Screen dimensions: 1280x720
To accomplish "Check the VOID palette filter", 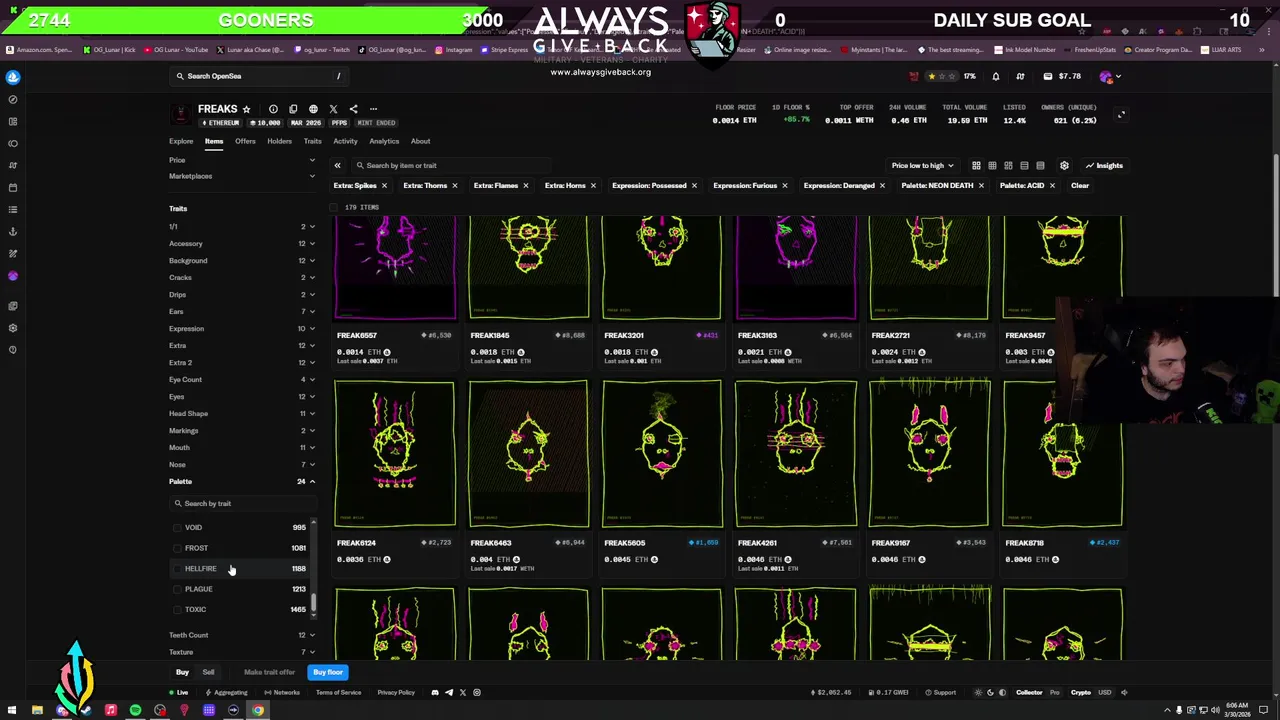I will (178, 527).
